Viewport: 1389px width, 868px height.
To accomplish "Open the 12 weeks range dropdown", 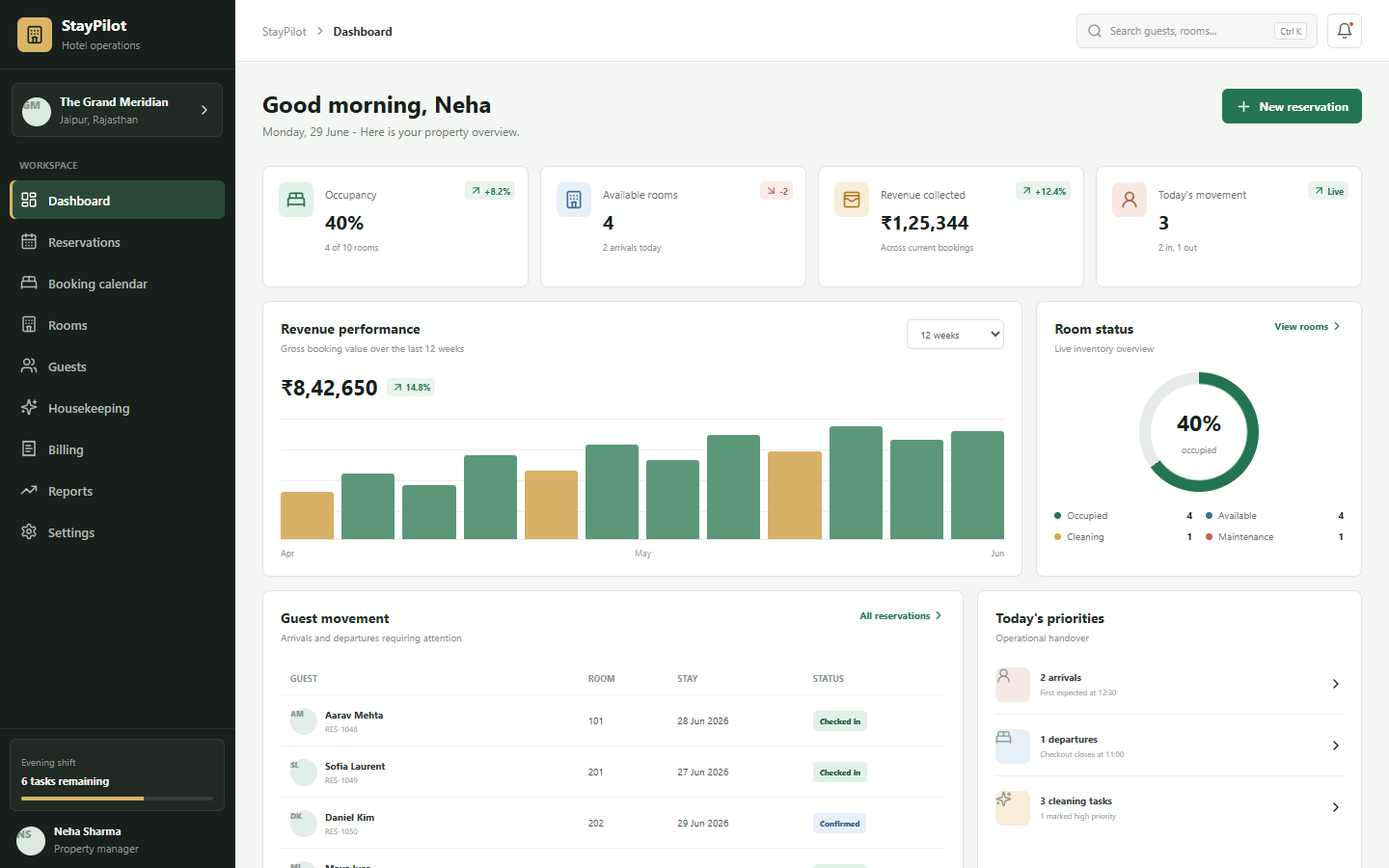I will click(x=955, y=335).
